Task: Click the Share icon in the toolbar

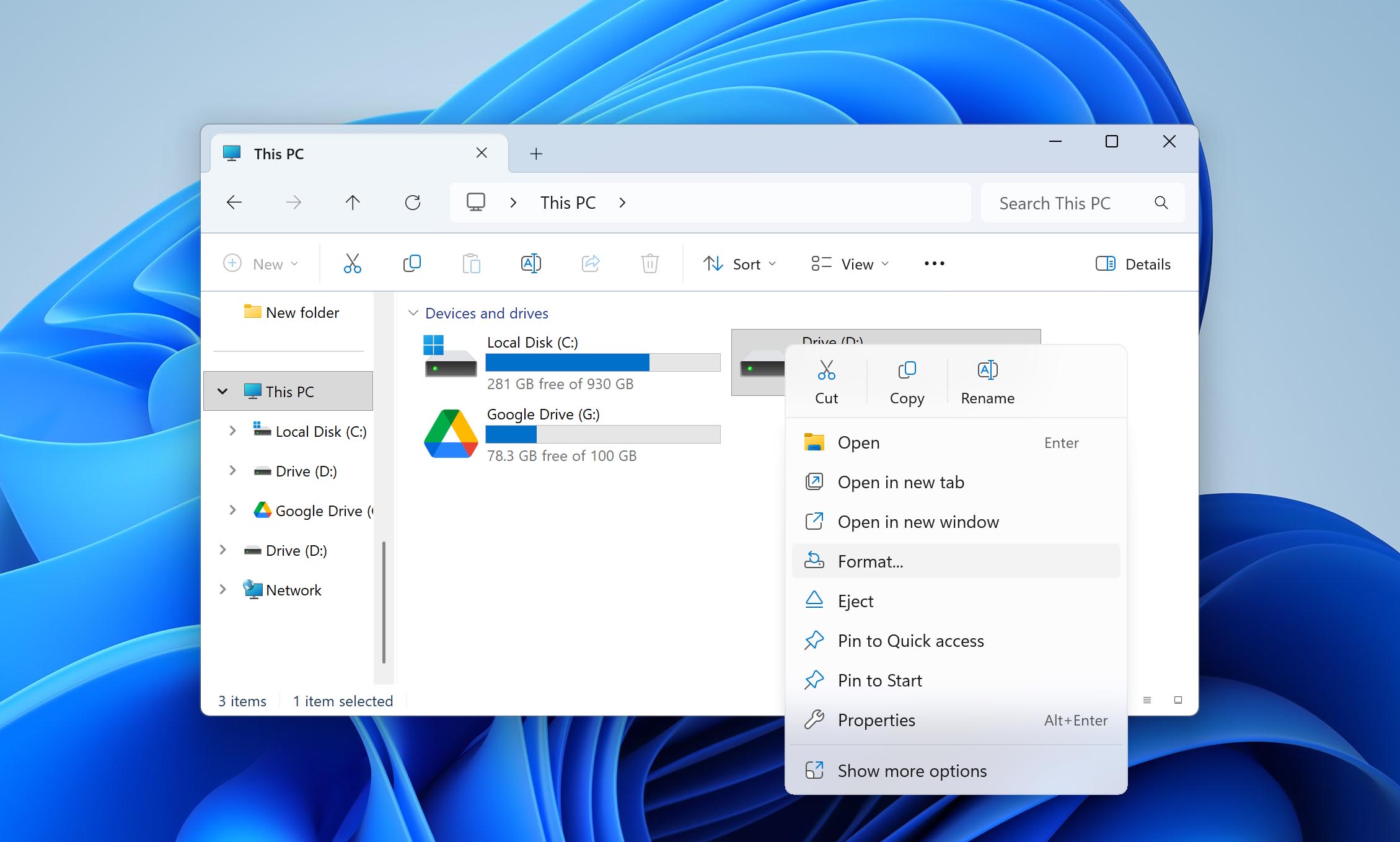Action: [590, 263]
